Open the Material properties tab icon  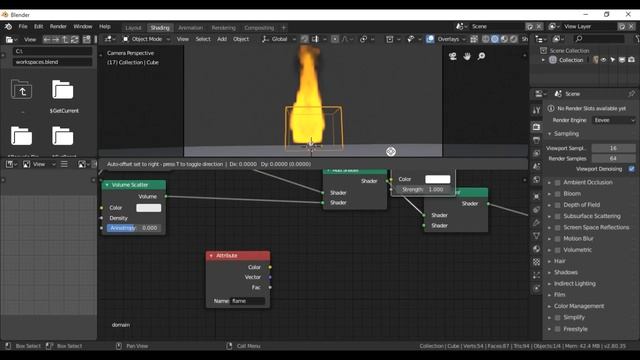click(536, 249)
